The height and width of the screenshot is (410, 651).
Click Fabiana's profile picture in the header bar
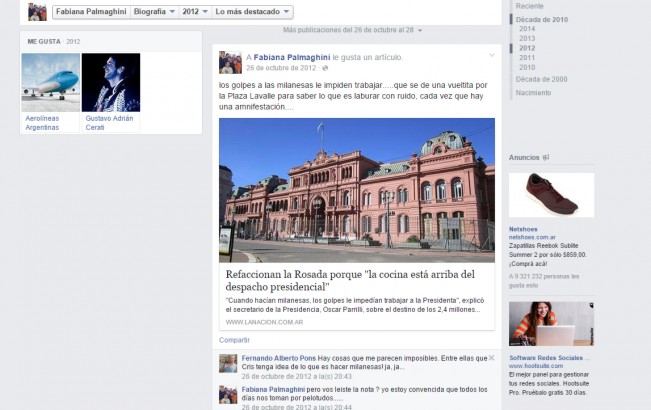point(37,11)
